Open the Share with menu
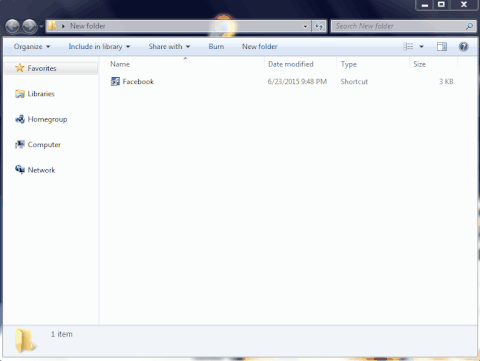This screenshot has height=361, width=480. coord(169,47)
